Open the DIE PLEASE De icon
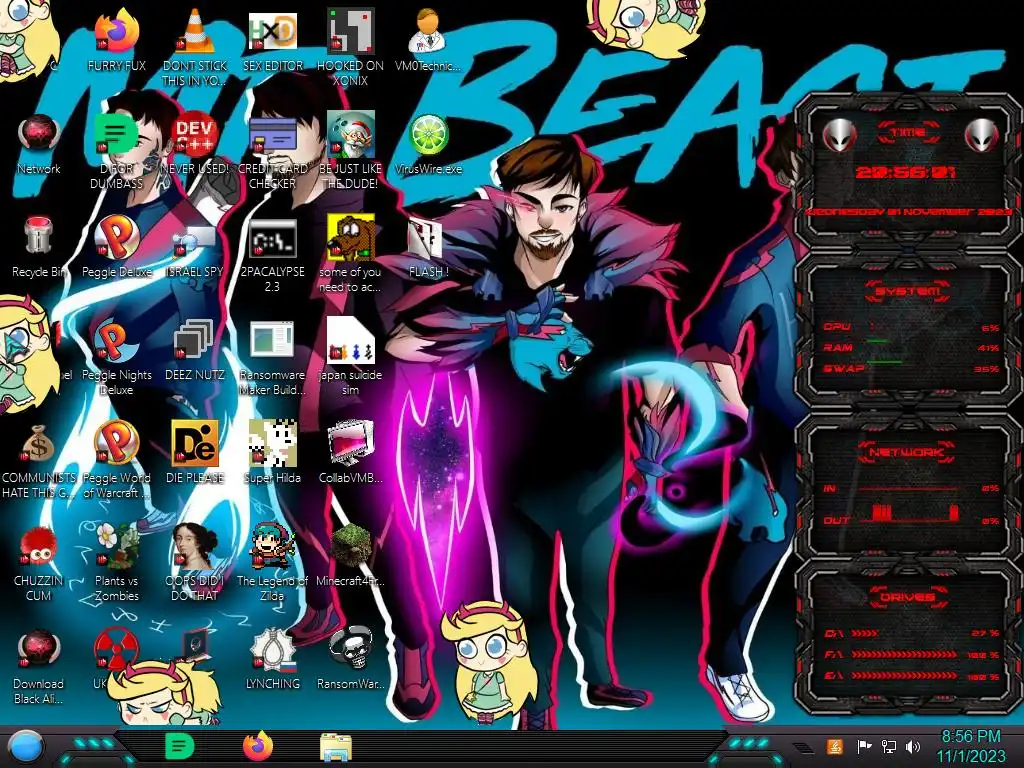Screen dimensions: 1024x768 pos(195,444)
